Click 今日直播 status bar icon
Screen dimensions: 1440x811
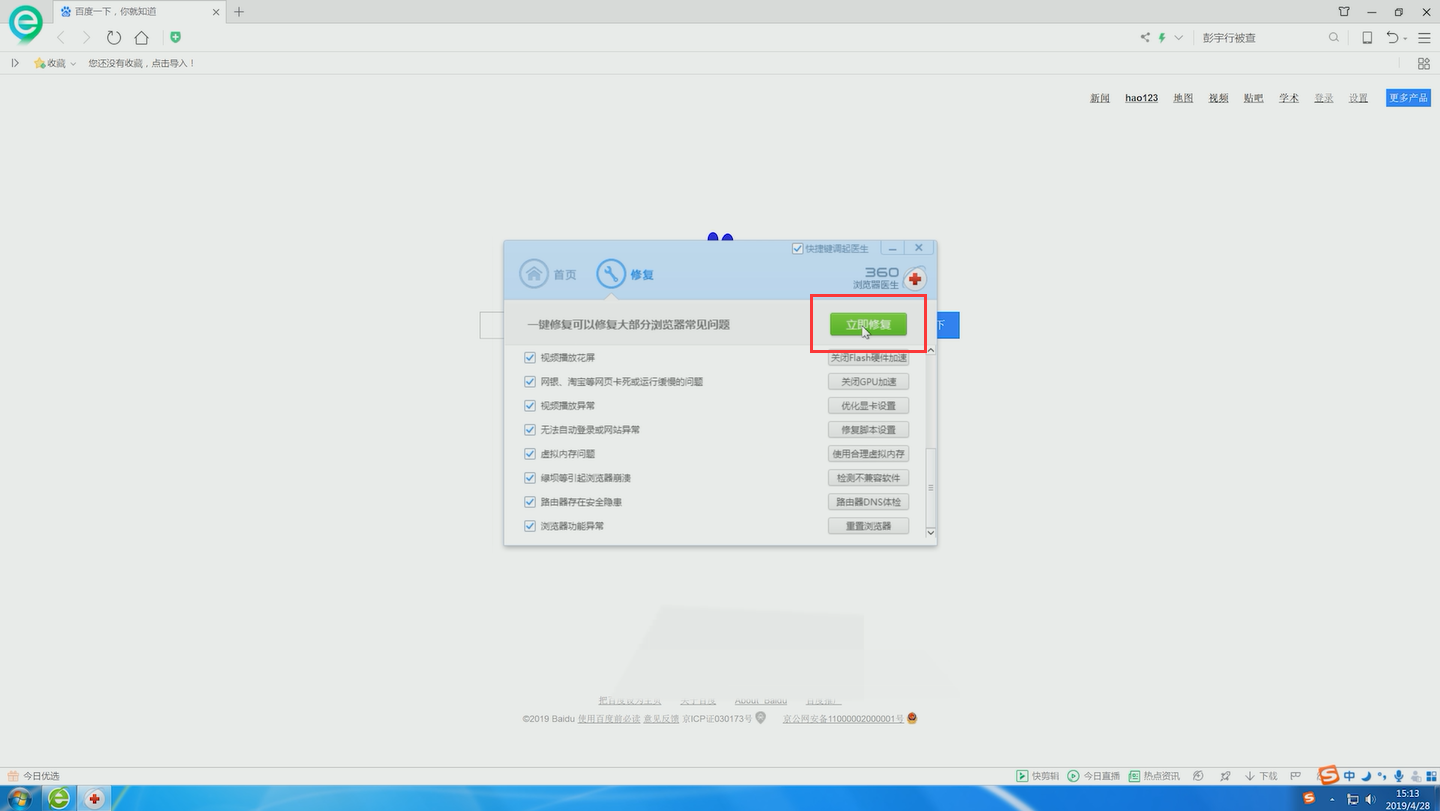click(x=1093, y=776)
